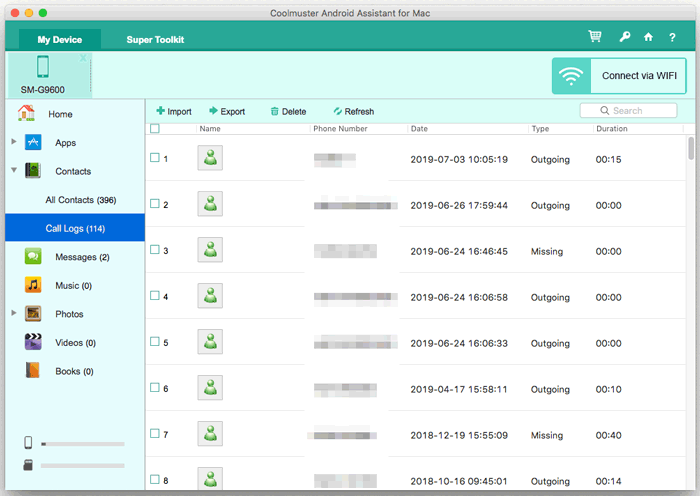Expand the Apps tree arrow
This screenshot has width=700, height=496.
[x=14, y=142]
